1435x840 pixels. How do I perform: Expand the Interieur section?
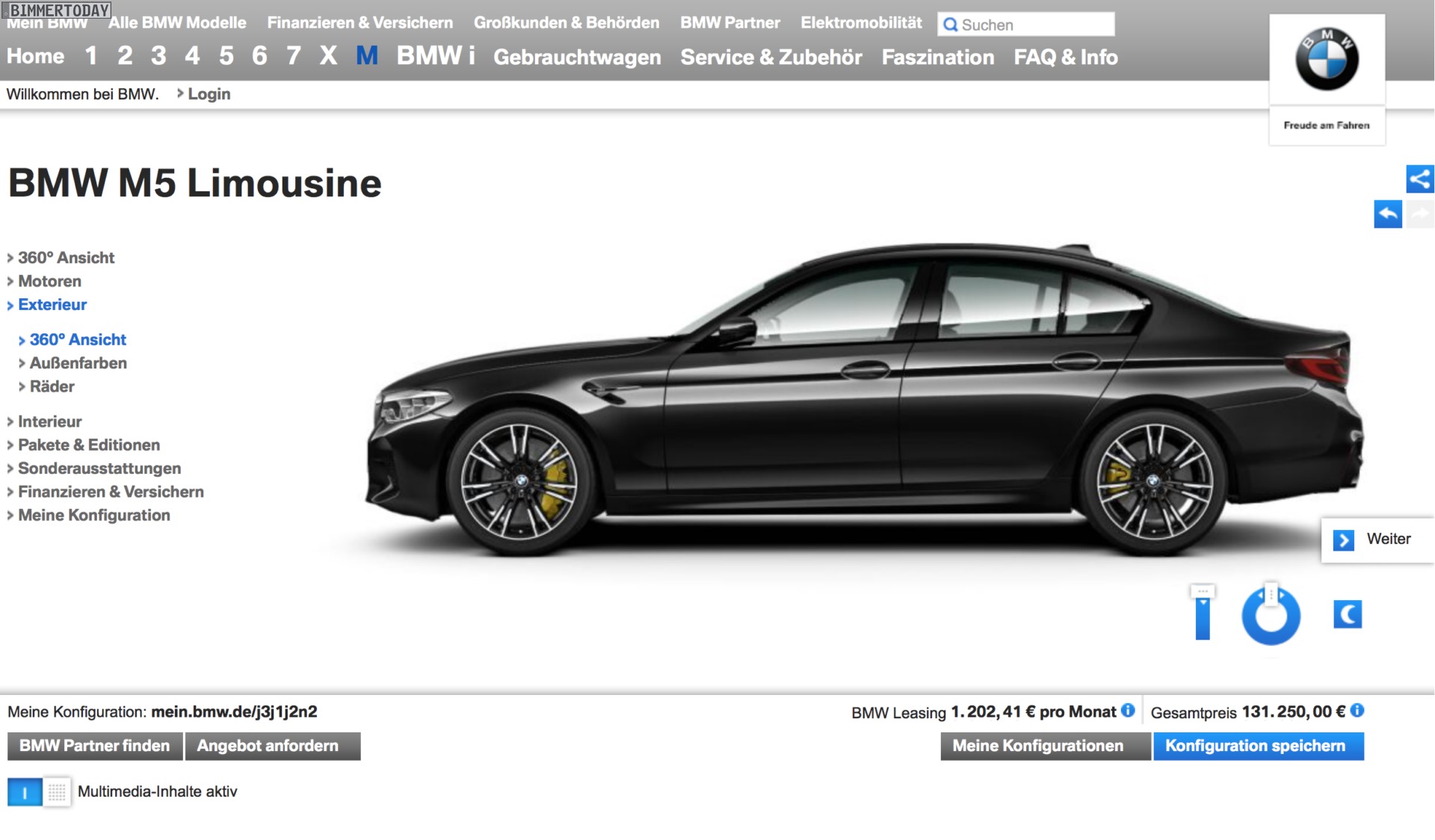[49, 421]
